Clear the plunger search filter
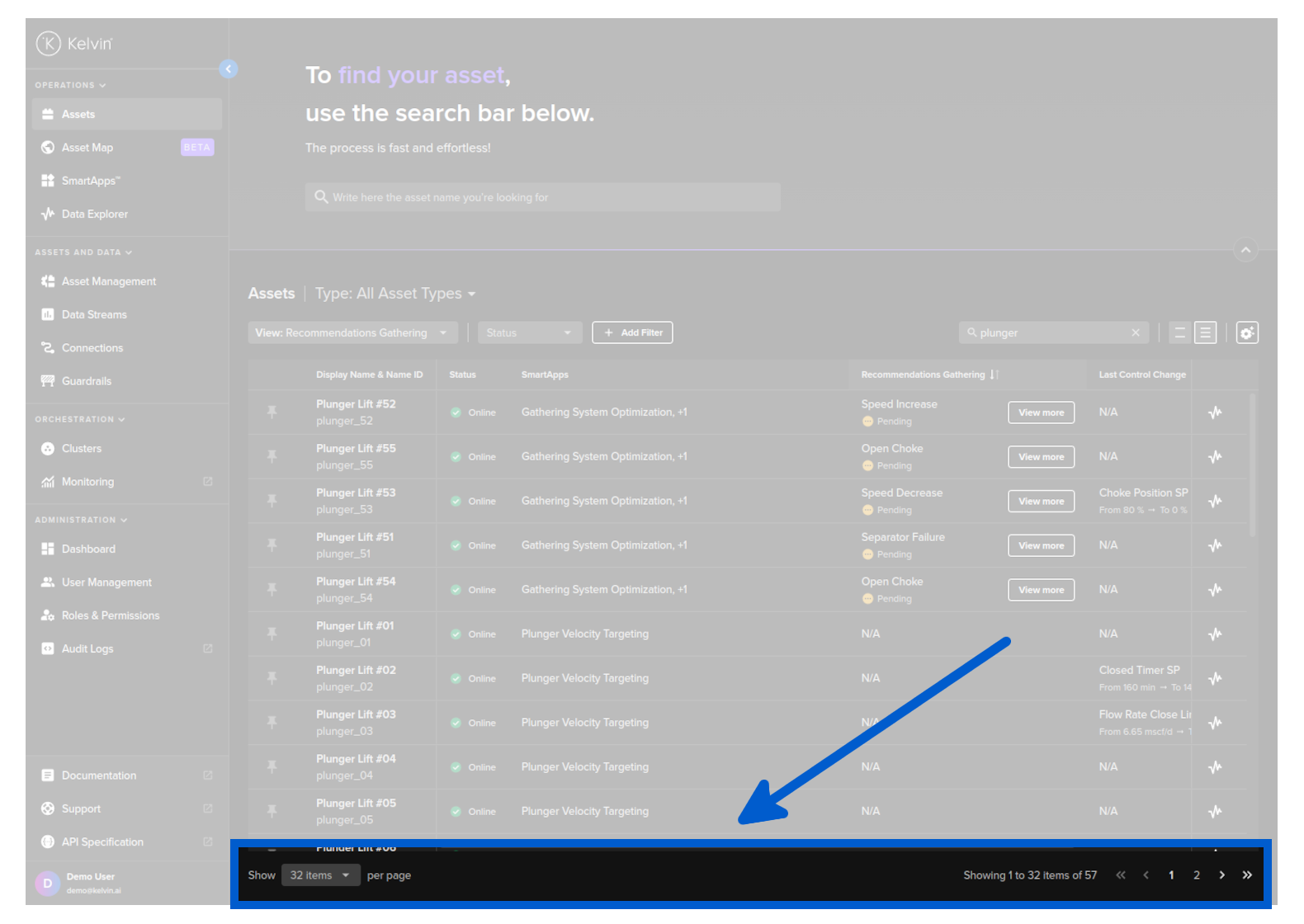Screen dimensions: 1304x924 coord(1136,332)
